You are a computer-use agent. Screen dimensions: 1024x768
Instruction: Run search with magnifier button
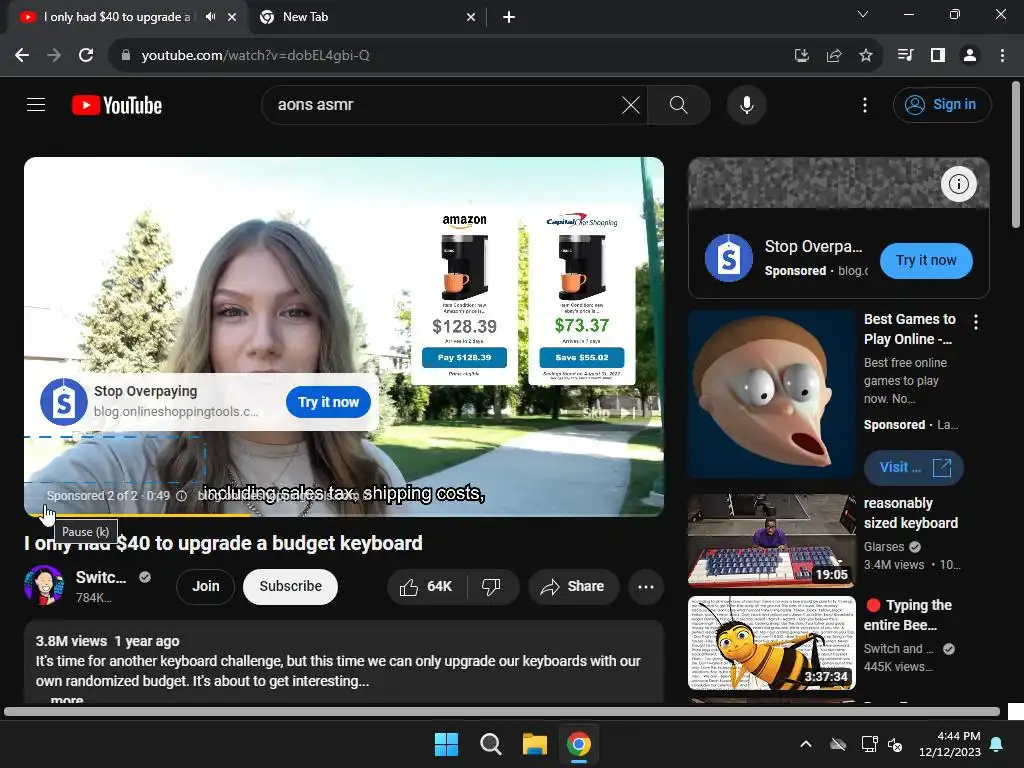(x=679, y=104)
